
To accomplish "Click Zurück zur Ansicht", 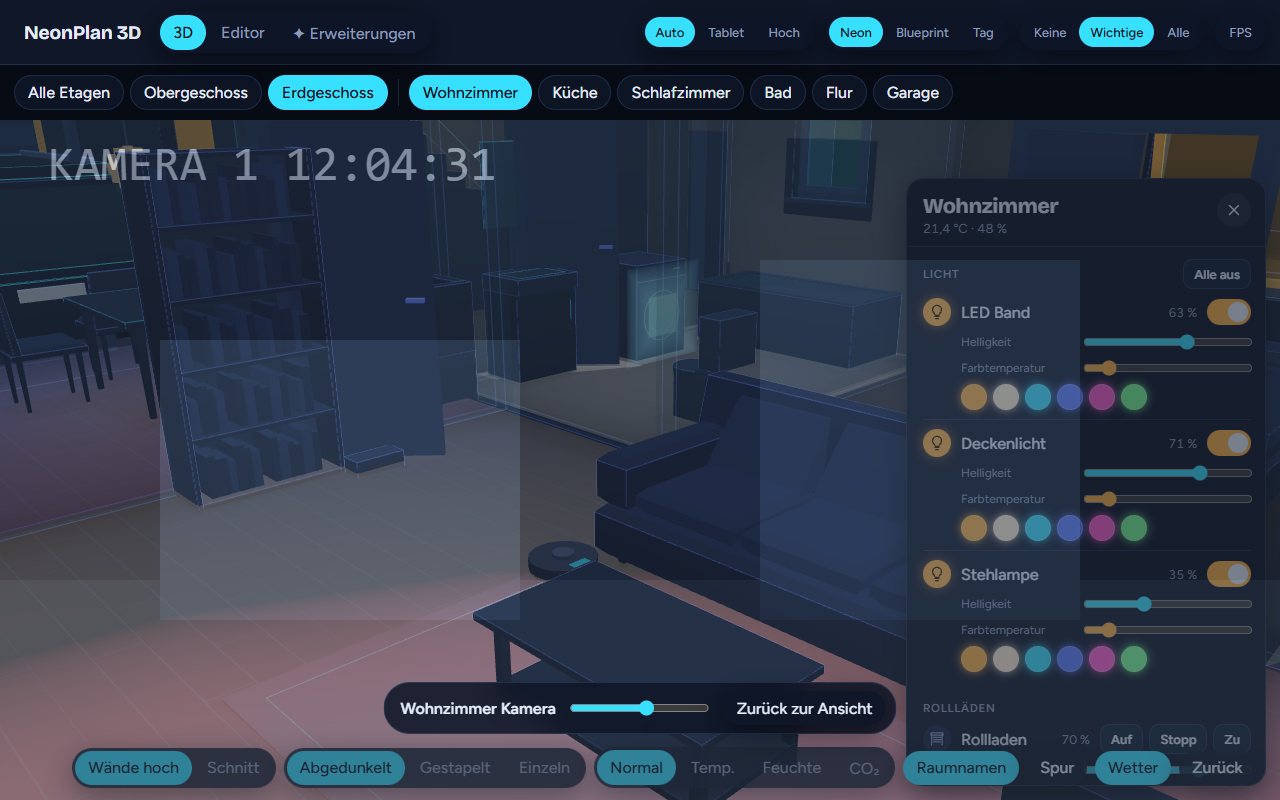I will coord(805,708).
